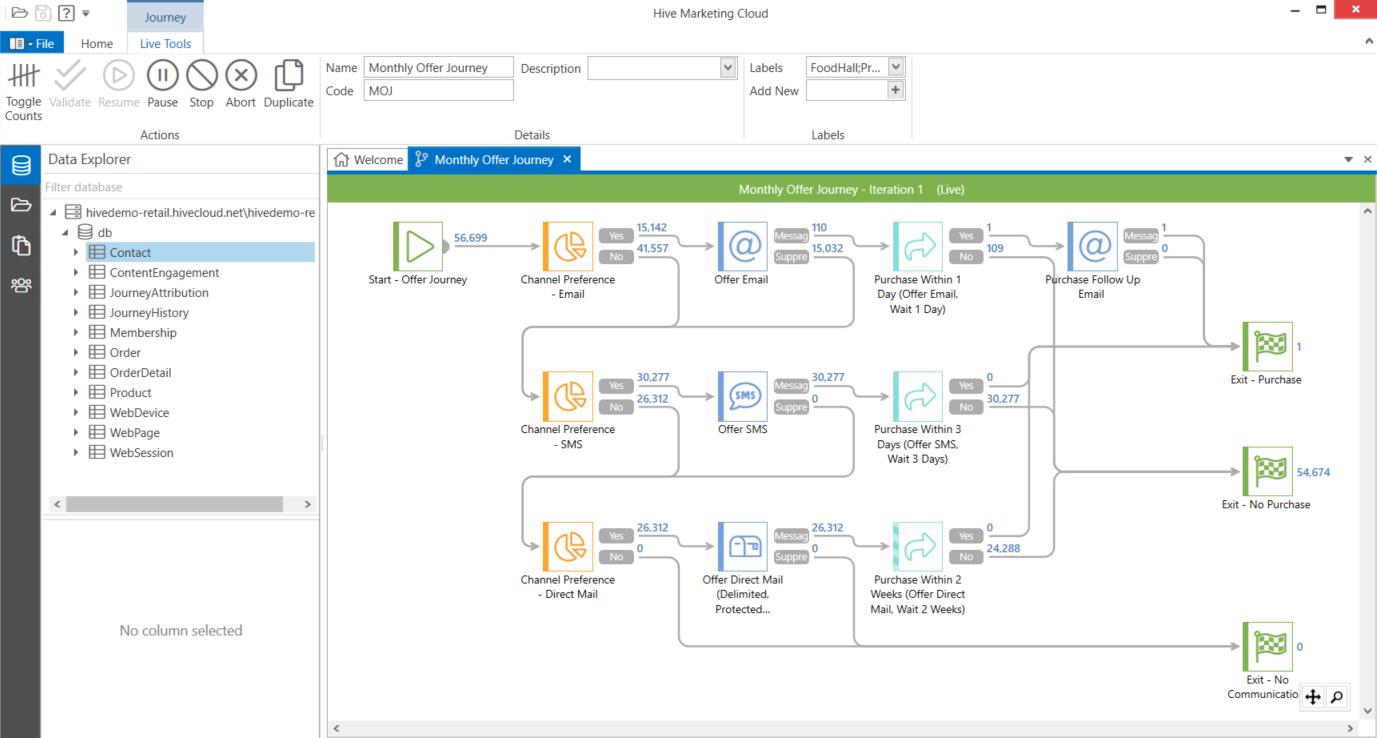The image size is (1377, 738).
Task: Click the Offer Email node icon
Action: (x=742, y=246)
